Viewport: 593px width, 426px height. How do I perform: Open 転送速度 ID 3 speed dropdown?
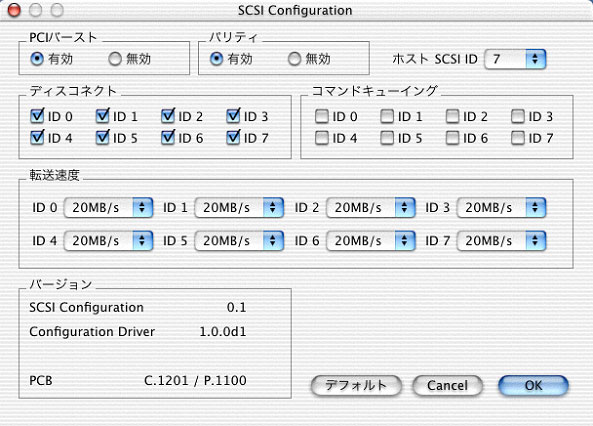pyautogui.click(x=501, y=207)
